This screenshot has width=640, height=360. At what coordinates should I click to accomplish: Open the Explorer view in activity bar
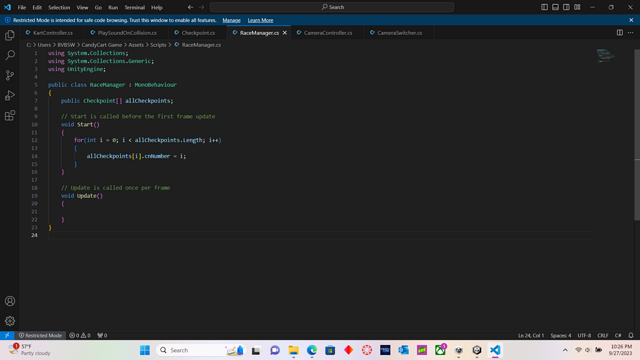(10, 36)
